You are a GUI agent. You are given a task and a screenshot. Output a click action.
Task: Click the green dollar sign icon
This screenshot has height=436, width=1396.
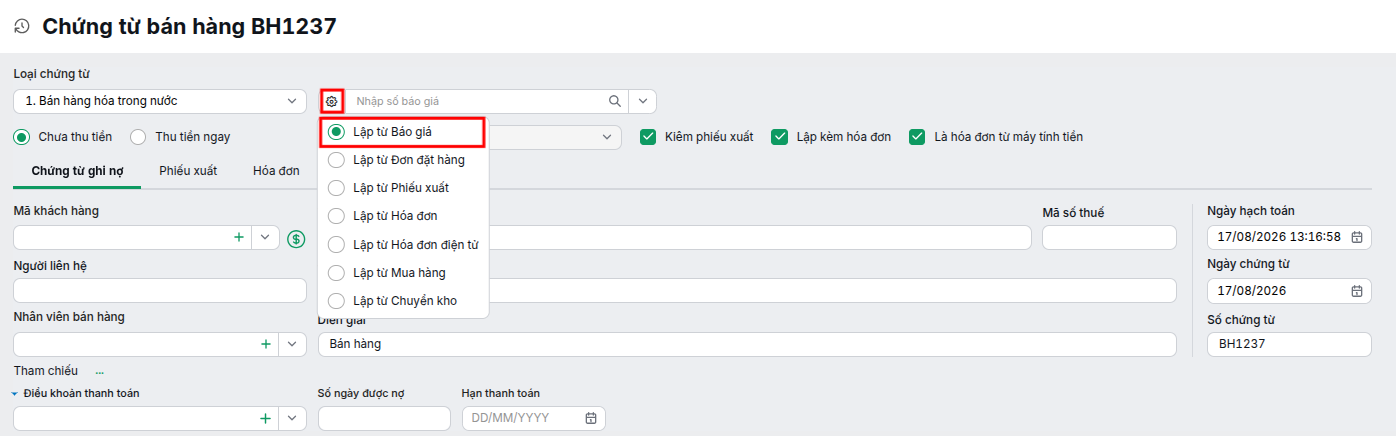coord(296,238)
